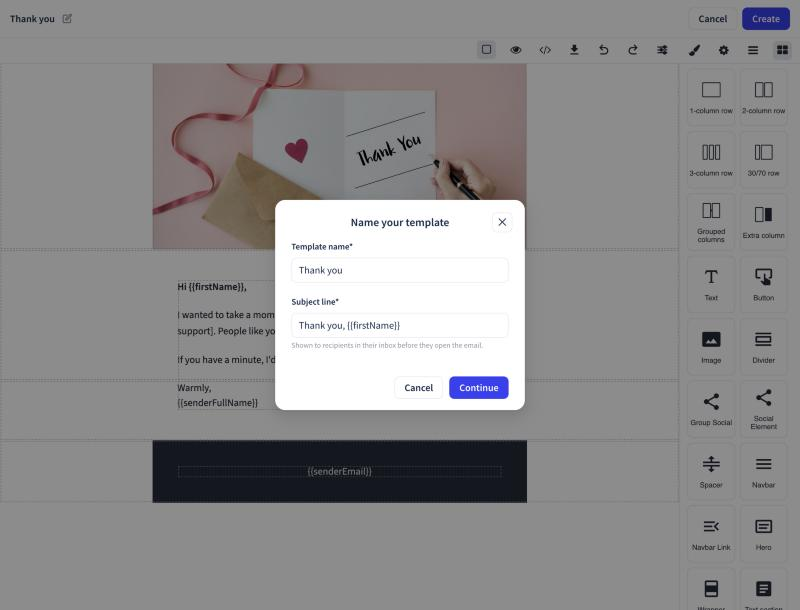Screen dimensions: 800x610
Task: Click the top-right Cancel button
Action: pyautogui.click(x=712, y=19)
